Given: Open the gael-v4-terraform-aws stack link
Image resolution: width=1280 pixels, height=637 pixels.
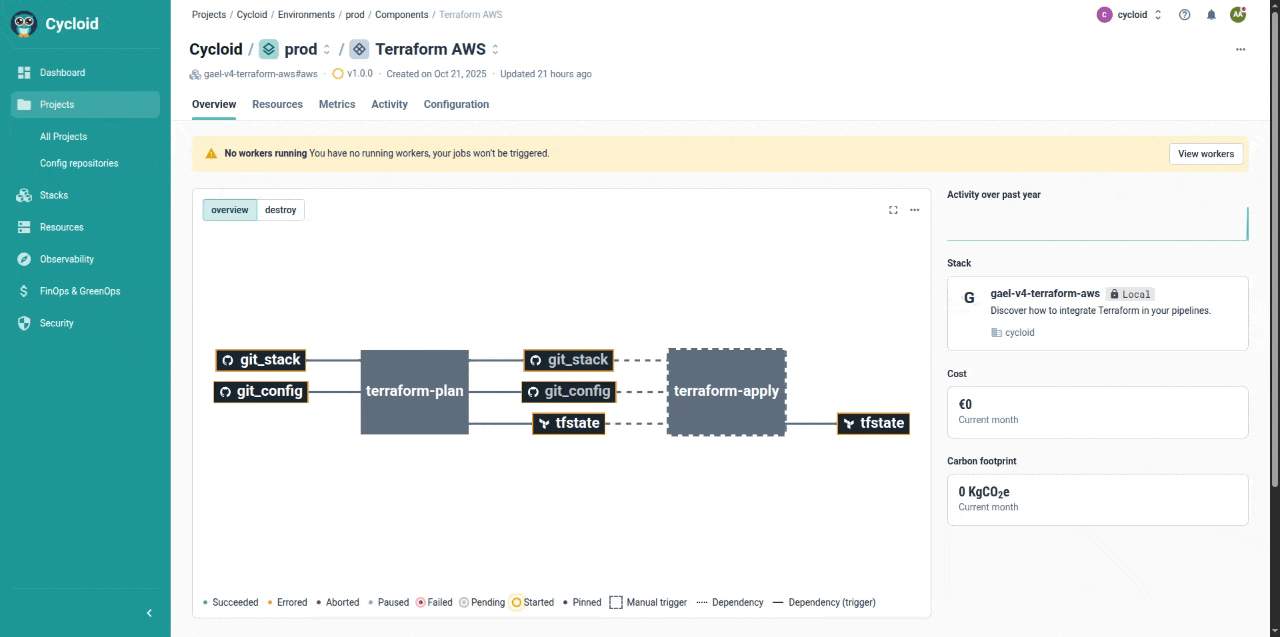Looking at the screenshot, I should [1044, 294].
